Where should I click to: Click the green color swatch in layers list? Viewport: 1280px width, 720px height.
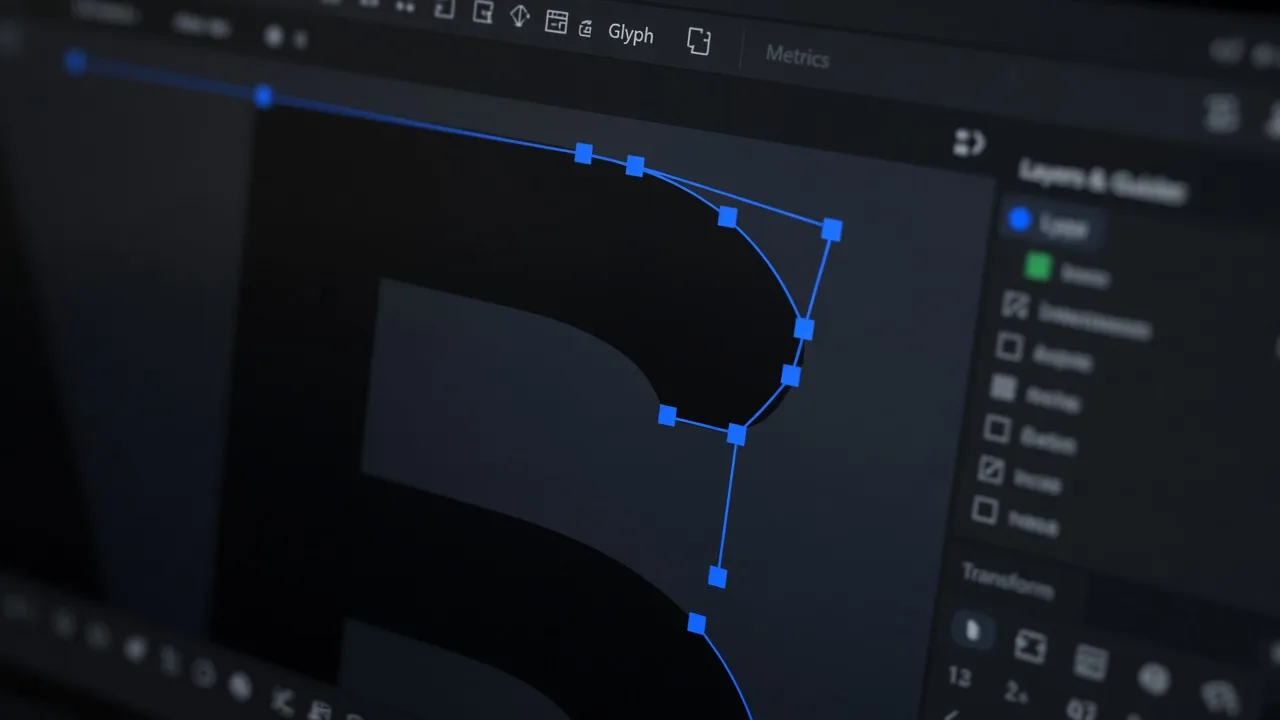click(1039, 266)
